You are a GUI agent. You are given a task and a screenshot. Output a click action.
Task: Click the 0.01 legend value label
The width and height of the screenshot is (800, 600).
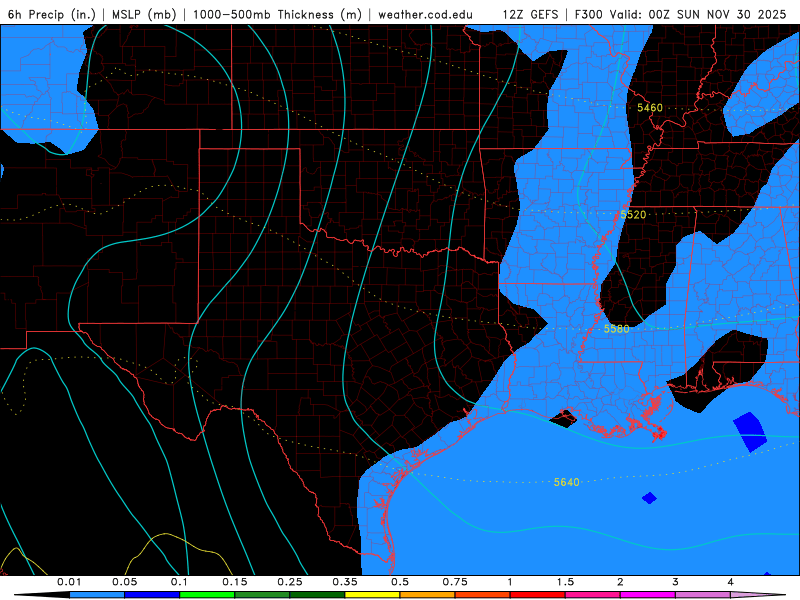[x=69, y=582]
